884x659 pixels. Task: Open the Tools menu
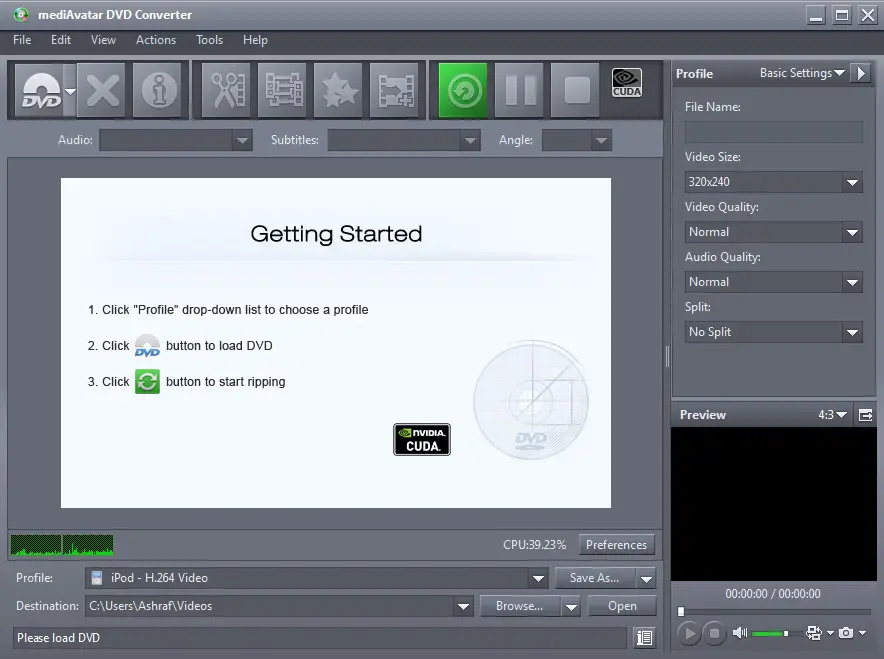coord(209,40)
